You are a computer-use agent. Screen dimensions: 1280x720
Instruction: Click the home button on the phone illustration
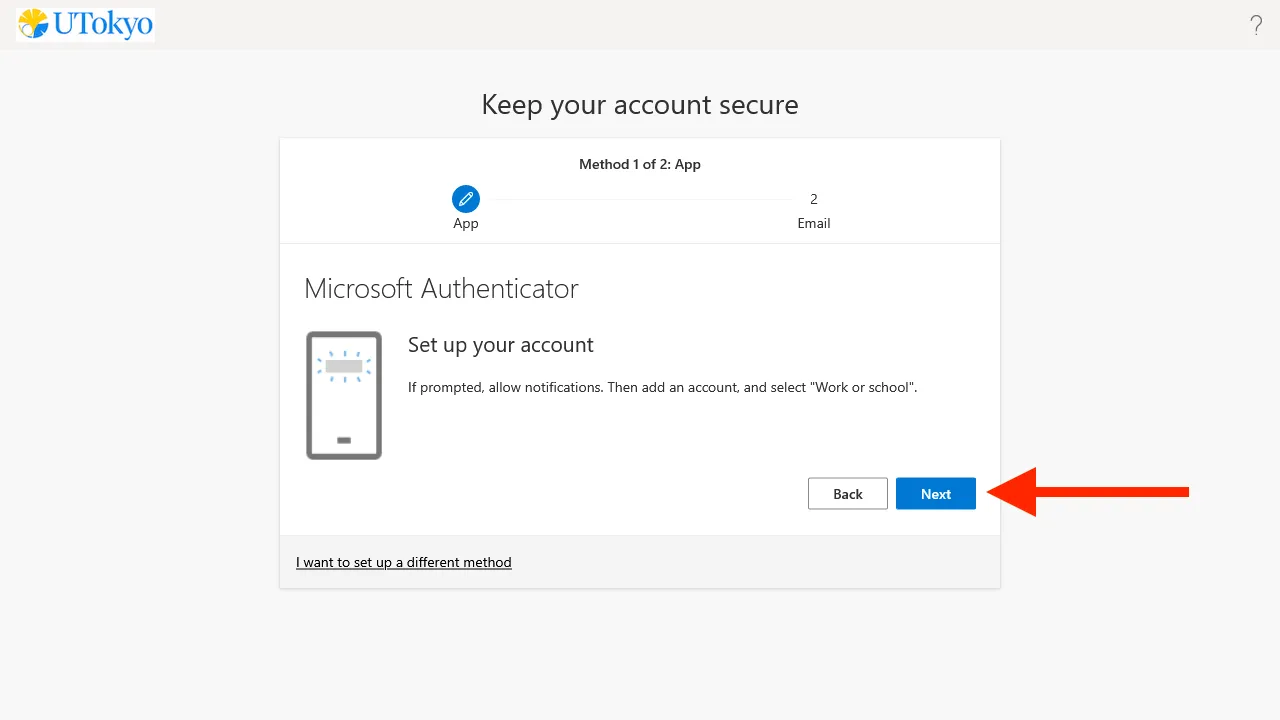344,440
